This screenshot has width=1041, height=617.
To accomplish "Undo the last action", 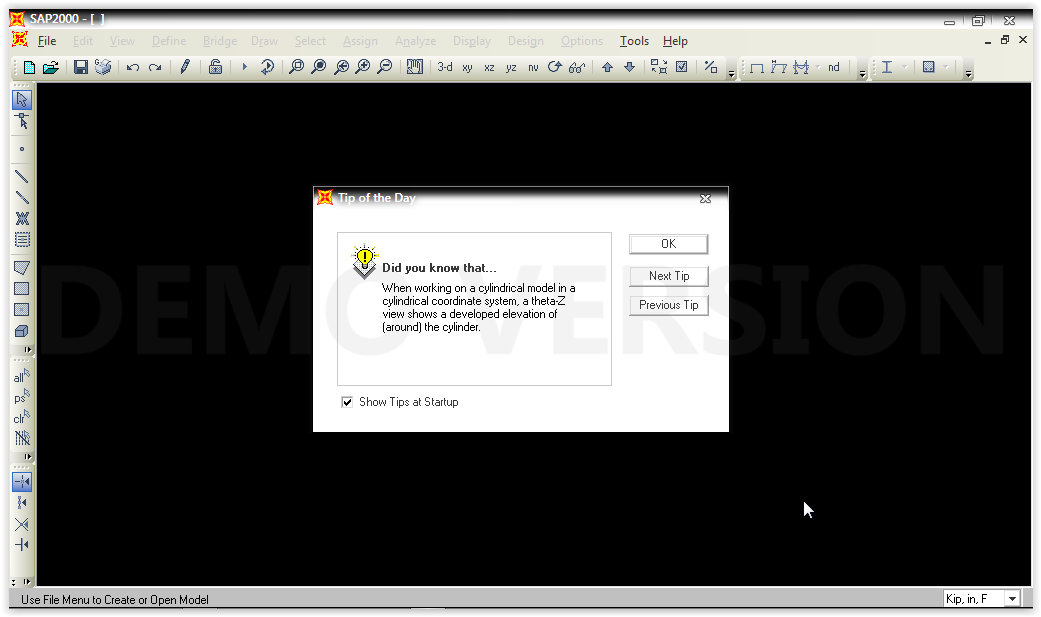I will (x=132, y=67).
